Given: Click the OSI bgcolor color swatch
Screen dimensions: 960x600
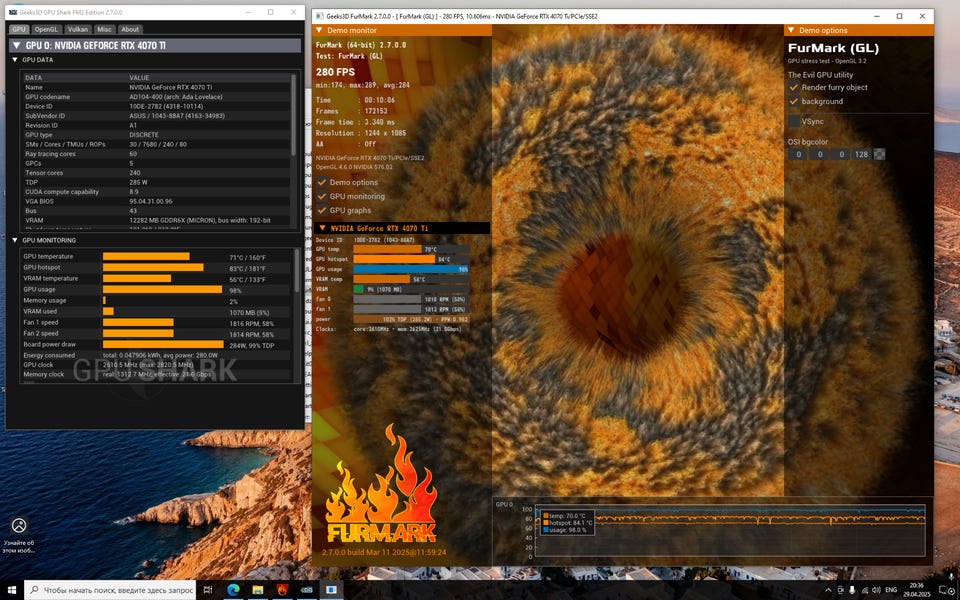Looking at the screenshot, I should point(879,154).
